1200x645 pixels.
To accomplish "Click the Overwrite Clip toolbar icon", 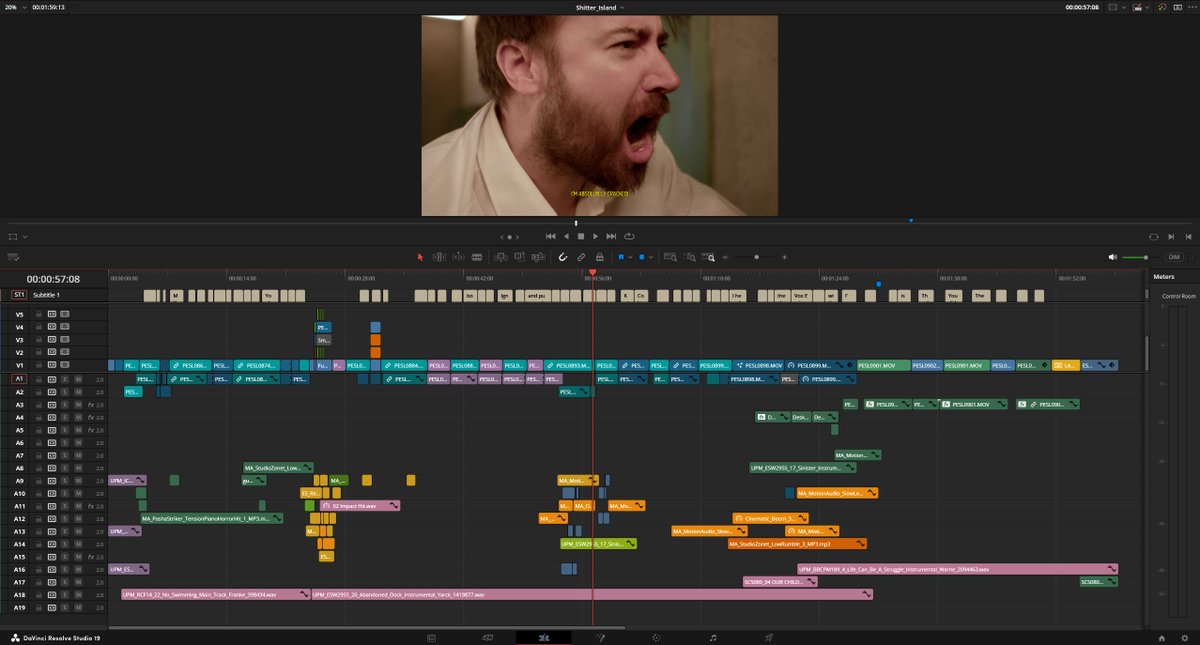I will point(518,257).
